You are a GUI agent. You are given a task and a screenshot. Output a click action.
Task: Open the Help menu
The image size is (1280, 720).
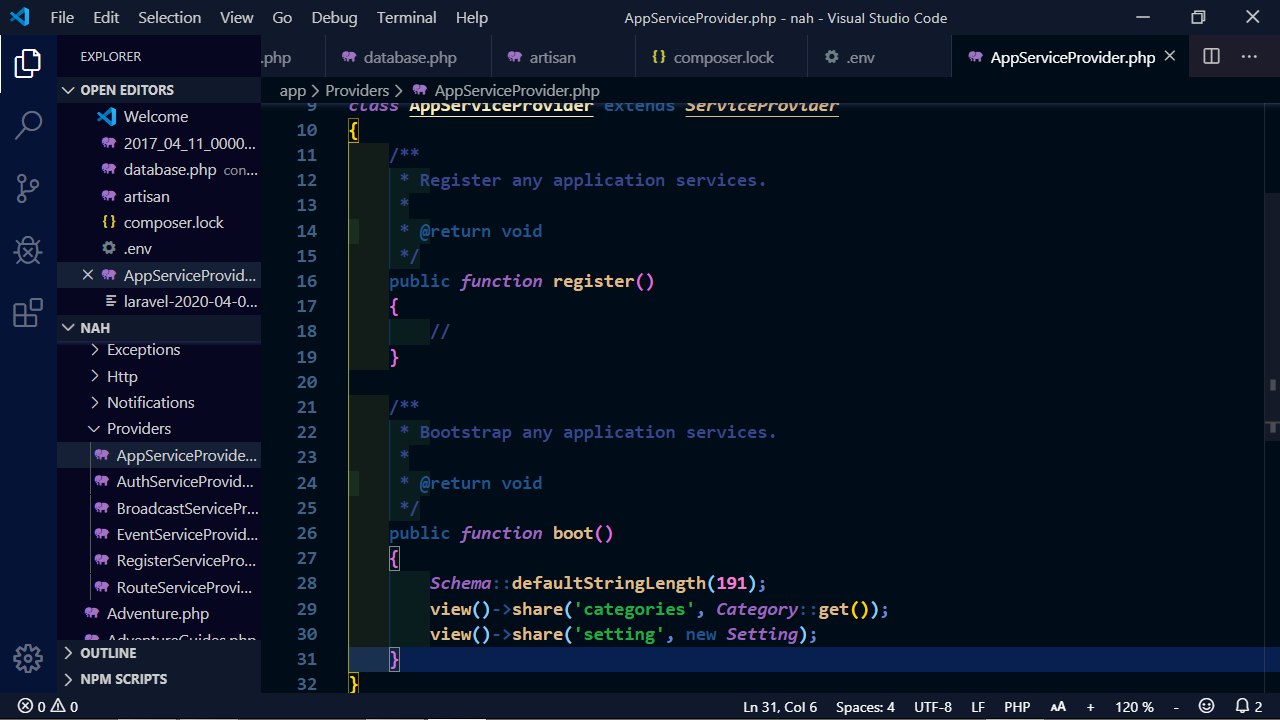pyautogui.click(x=472, y=17)
